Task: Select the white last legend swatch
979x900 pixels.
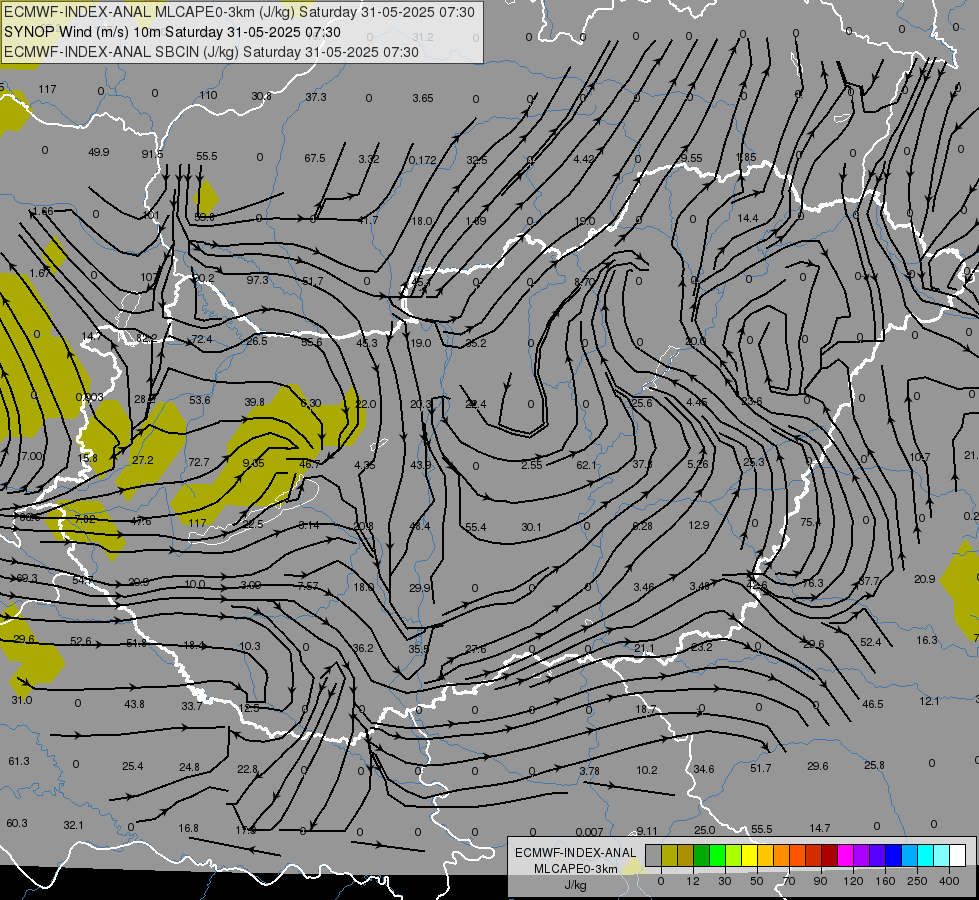Action: (x=958, y=855)
